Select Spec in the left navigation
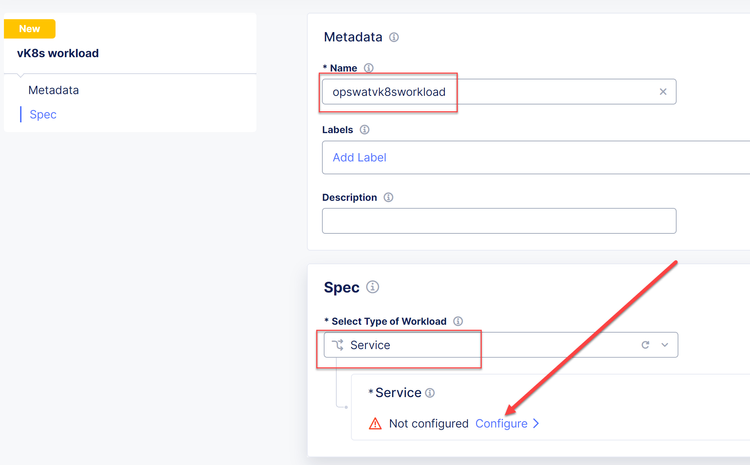The height and width of the screenshot is (465, 750). (43, 114)
